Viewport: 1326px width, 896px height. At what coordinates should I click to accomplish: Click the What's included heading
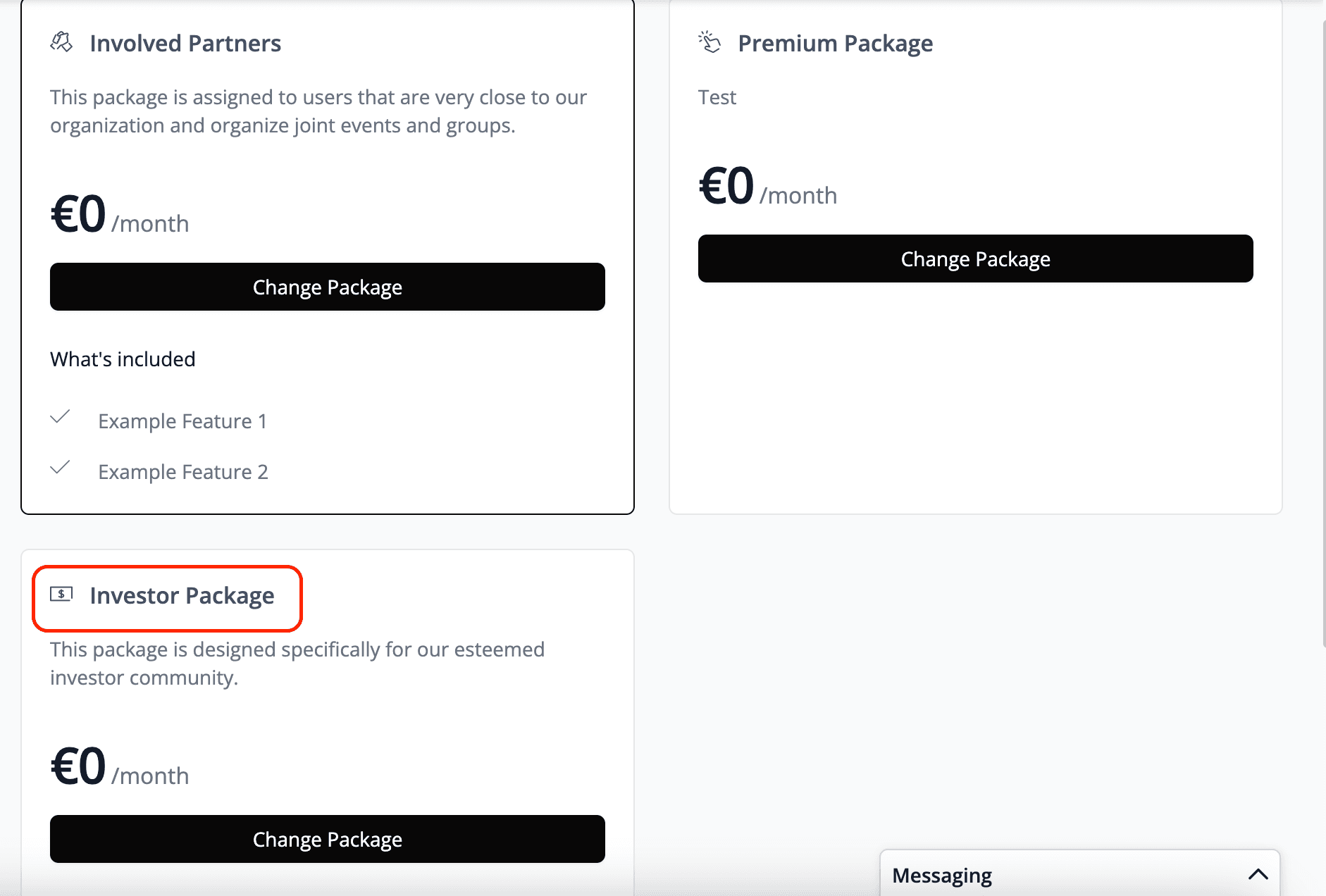point(123,359)
